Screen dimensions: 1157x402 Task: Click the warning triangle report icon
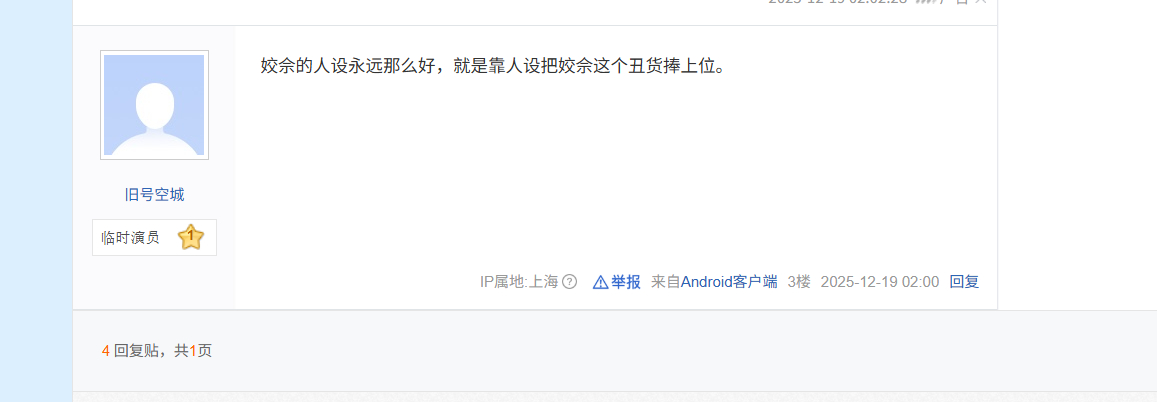click(601, 282)
